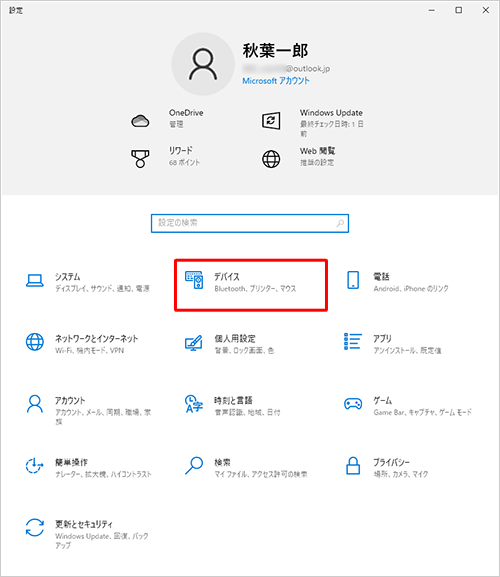
Task: Click the アカウント heading text
Action: (70, 400)
